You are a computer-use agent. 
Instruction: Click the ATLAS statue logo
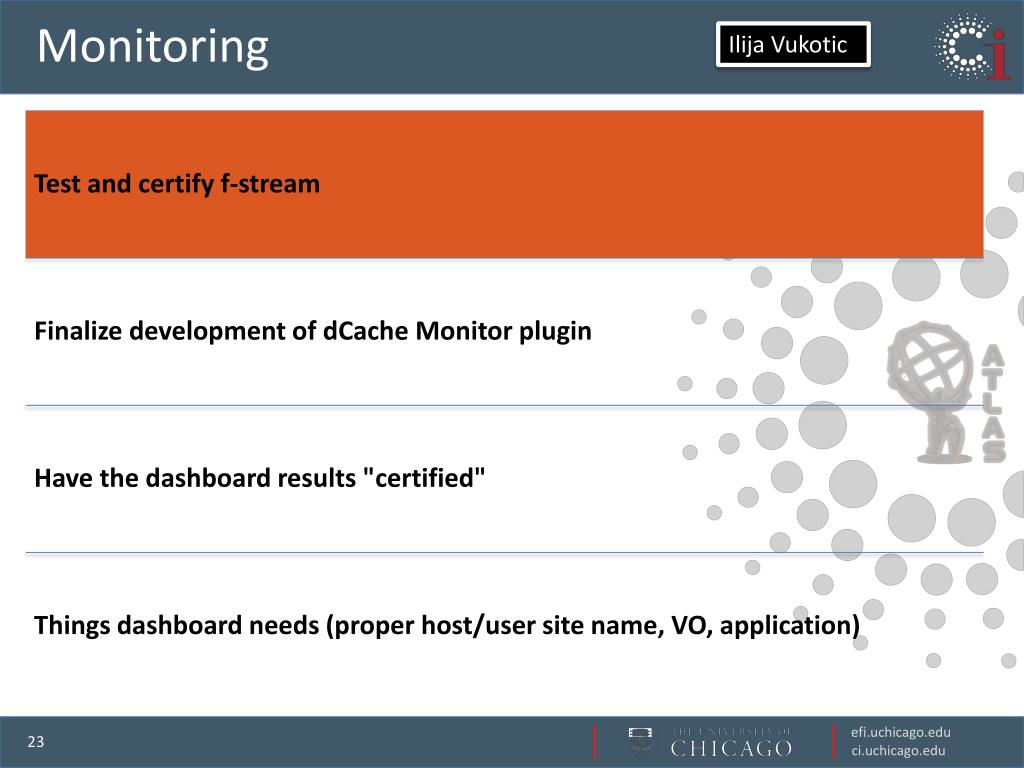[946, 393]
